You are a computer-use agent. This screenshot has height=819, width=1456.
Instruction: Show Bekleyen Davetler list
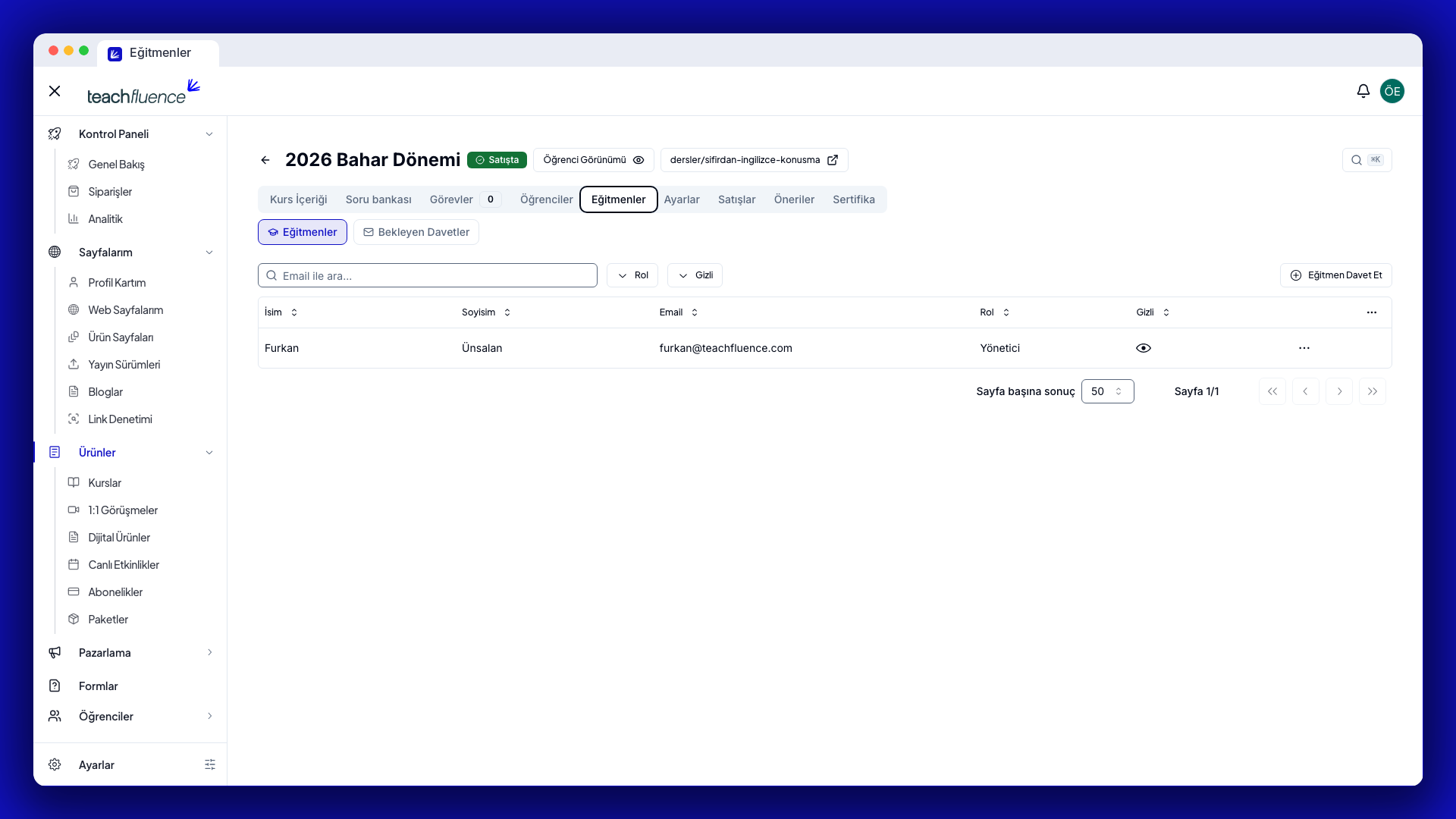tap(416, 232)
